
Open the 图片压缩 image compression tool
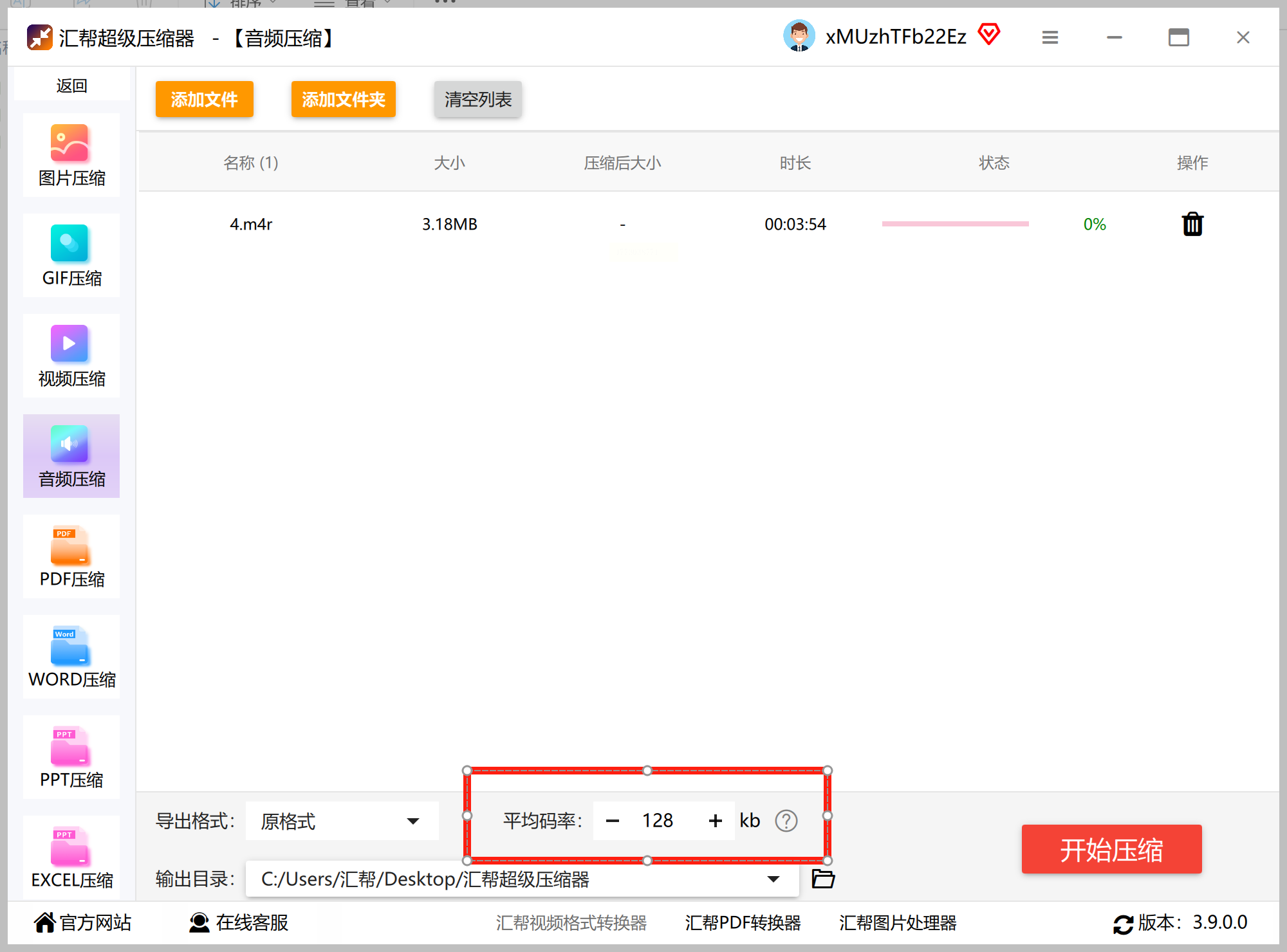pos(71,155)
